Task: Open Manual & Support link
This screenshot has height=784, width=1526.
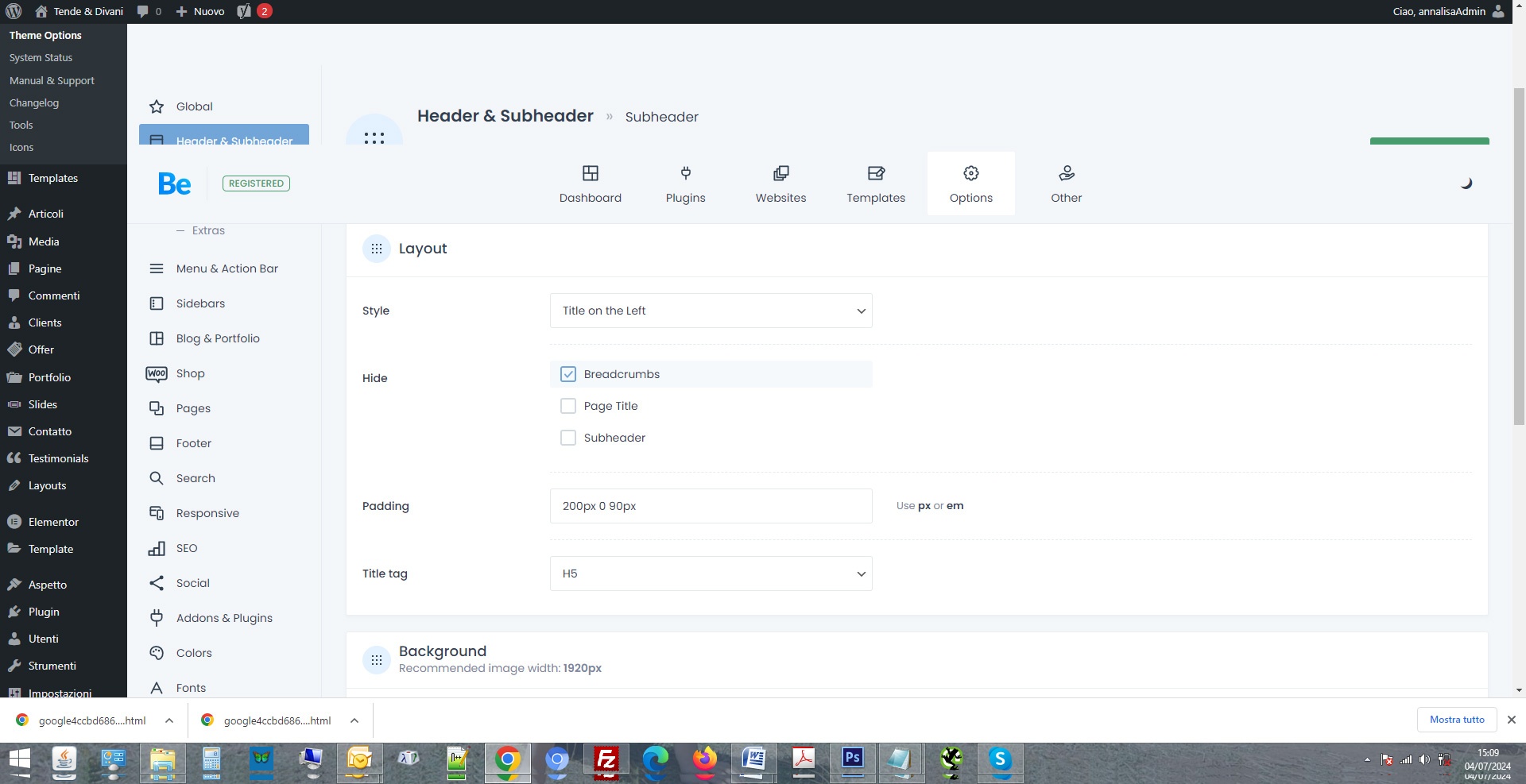Action: coord(52,80)
